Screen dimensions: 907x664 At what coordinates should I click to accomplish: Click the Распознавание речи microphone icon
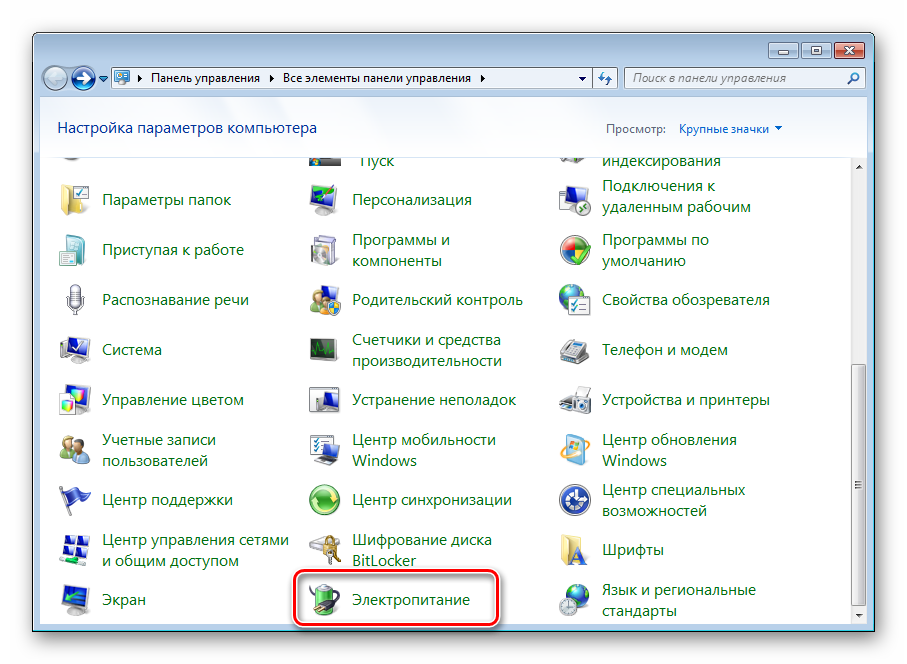[75, 300]
